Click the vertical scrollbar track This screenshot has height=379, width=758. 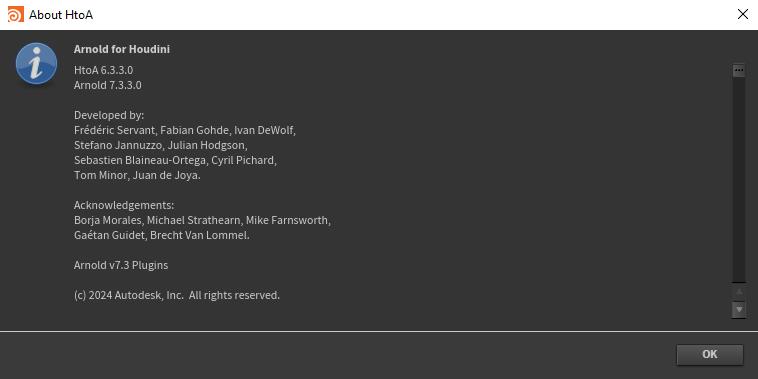tap(739, 179)
